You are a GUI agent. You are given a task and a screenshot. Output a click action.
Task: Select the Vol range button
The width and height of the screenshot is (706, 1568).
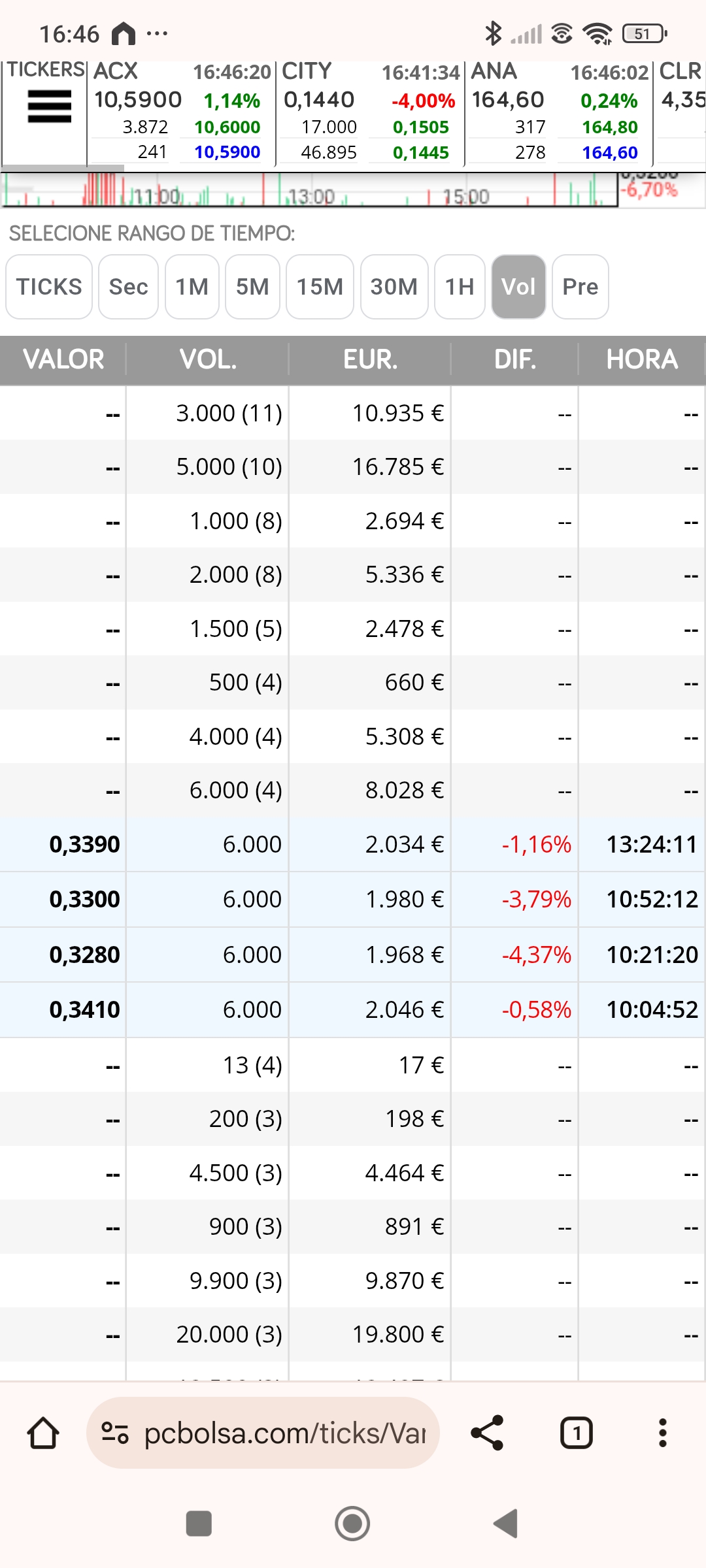pos(518,287)
